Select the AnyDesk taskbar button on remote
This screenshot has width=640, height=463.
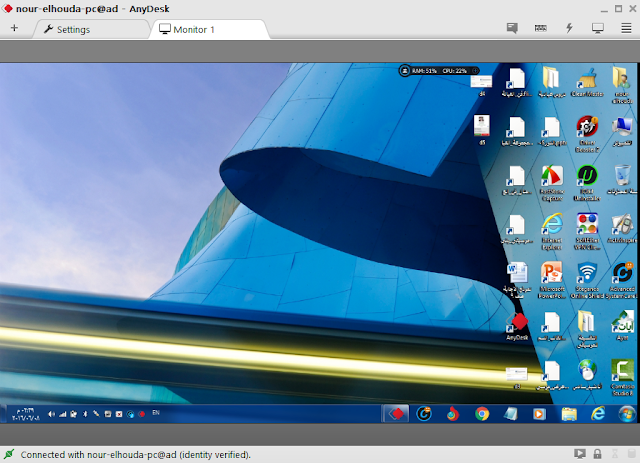coord(395,414)
